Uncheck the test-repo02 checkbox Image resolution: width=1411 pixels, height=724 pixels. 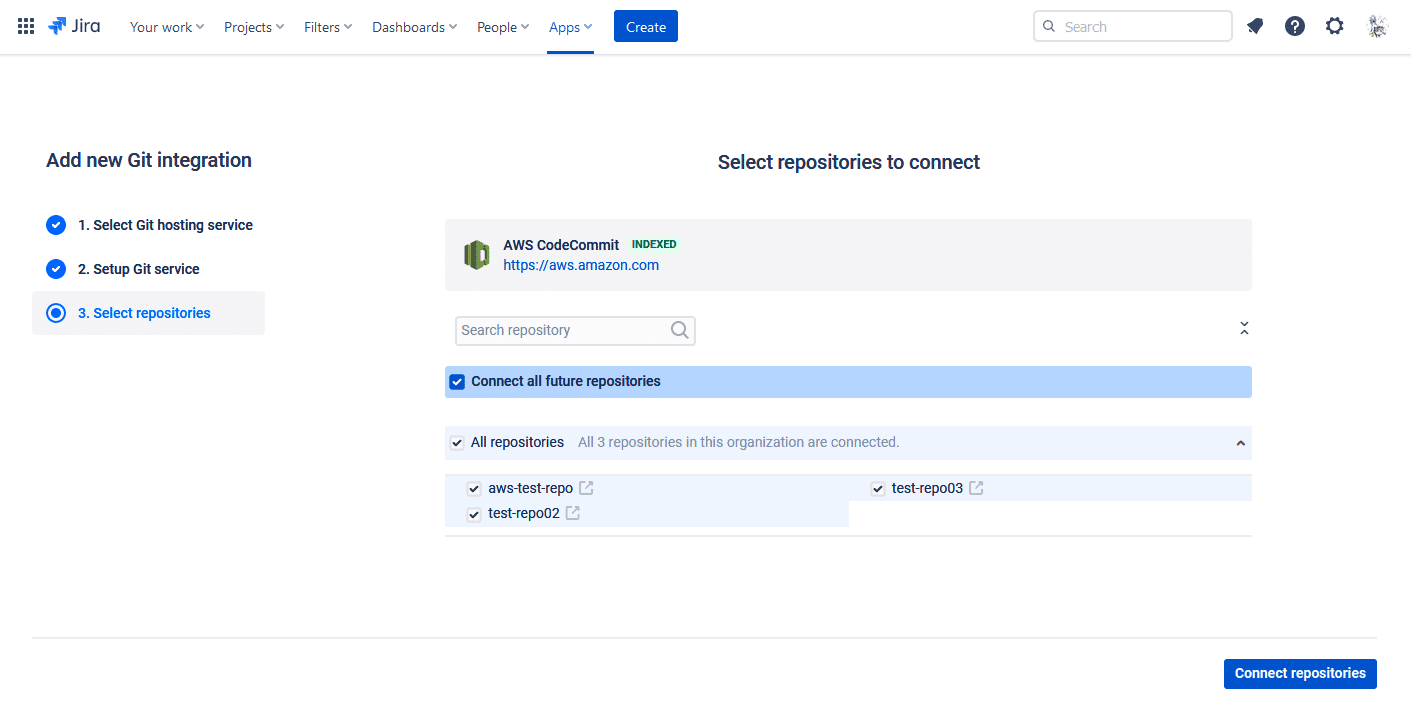474,514
